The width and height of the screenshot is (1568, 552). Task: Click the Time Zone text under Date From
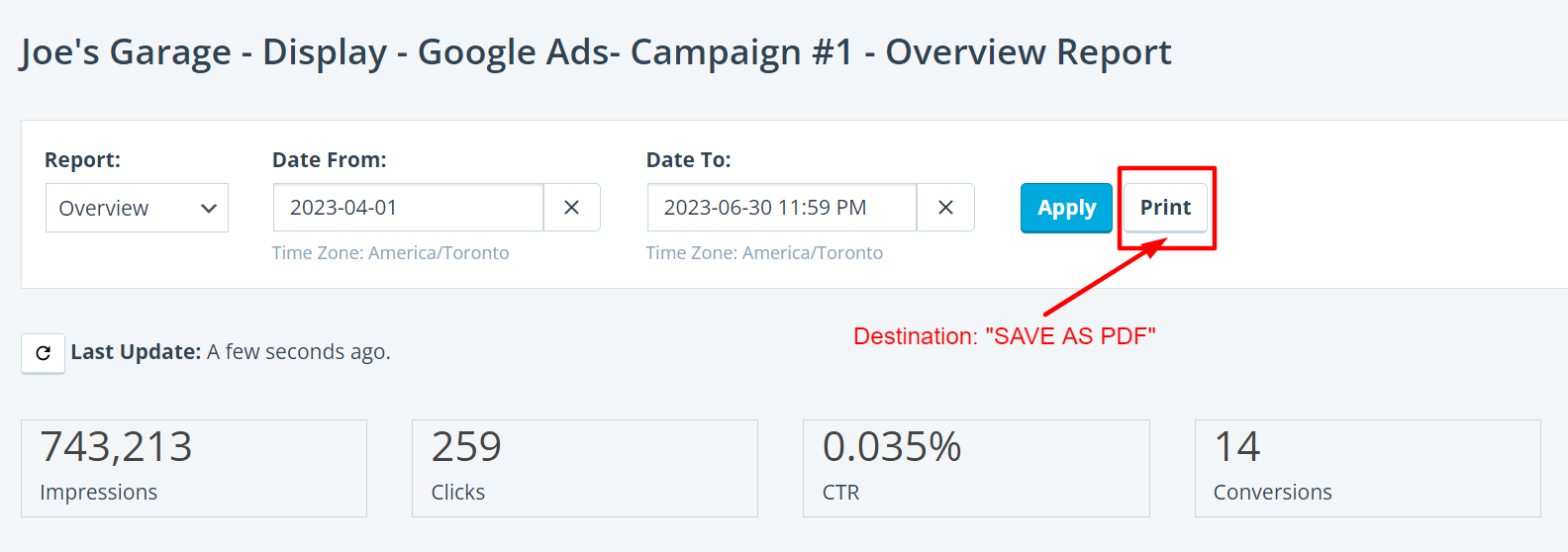click(390, 253)
